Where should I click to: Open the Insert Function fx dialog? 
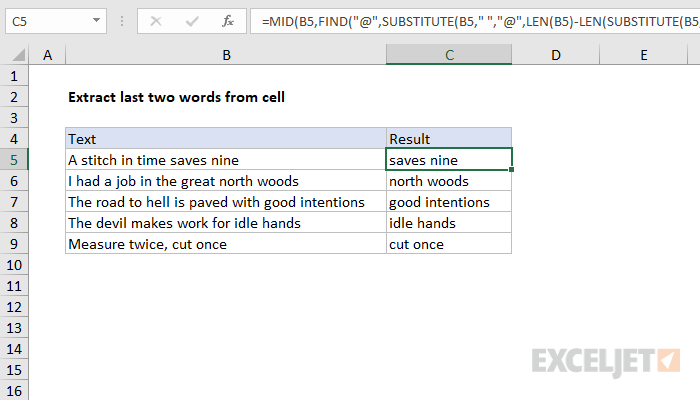click(x=228, y=21)
